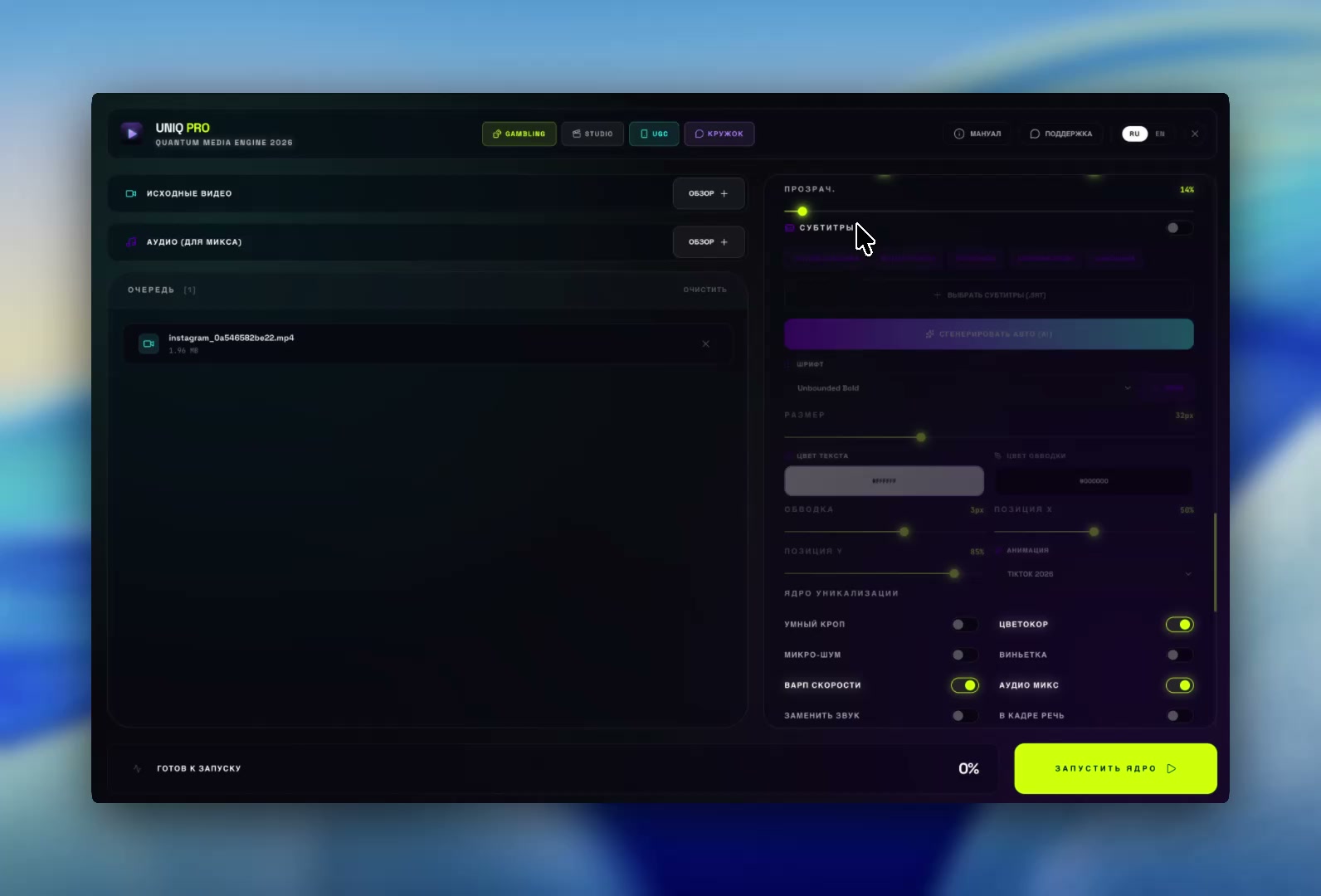The height and width of the screenshot is (896, 1321).
Task: Click the Размер slider handle
Action: click(x=921, y=437)
